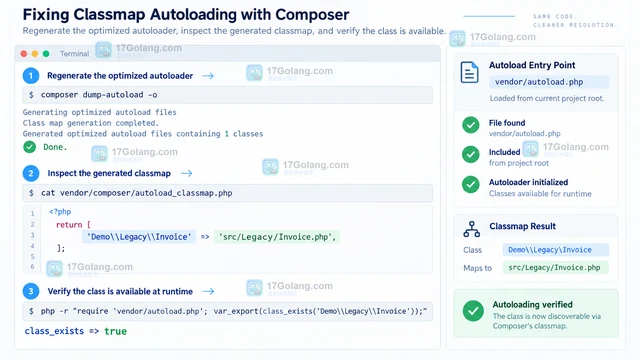This screenshot has width=640, height=360.
Task: Select the php -r require command line
Action: [228, 311]
